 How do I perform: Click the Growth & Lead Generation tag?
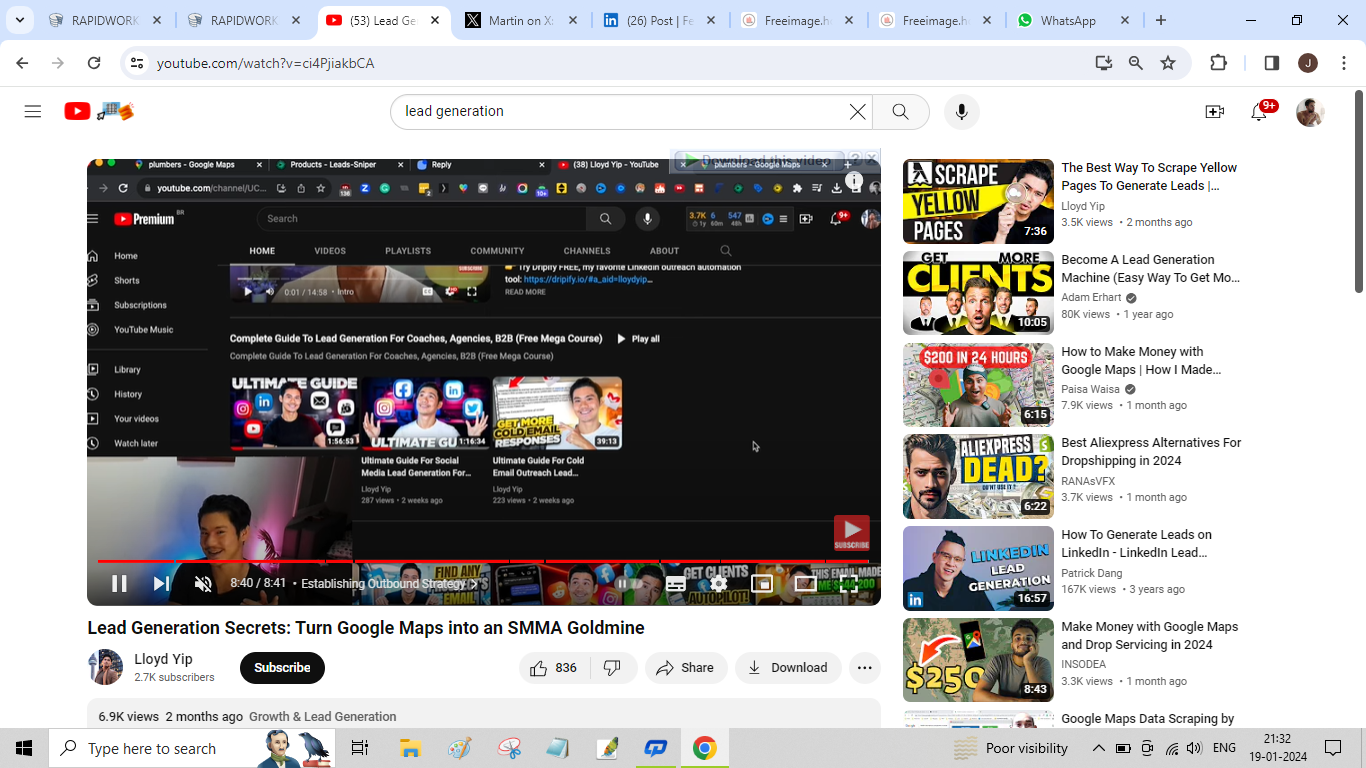pos(322,717)
